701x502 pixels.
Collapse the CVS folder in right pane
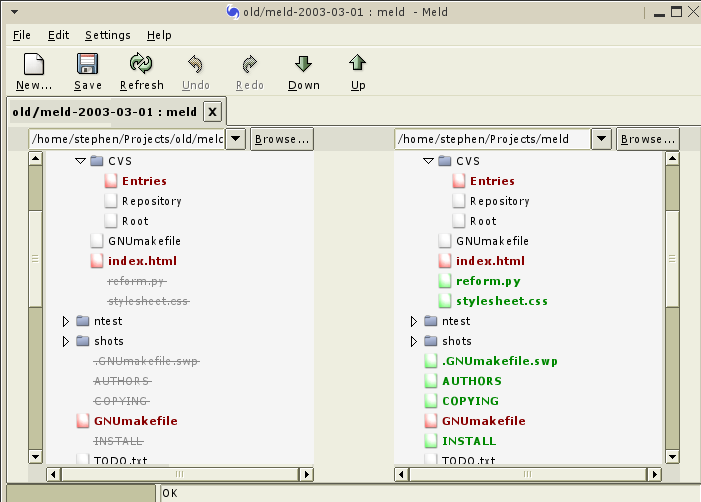point(428,161)
